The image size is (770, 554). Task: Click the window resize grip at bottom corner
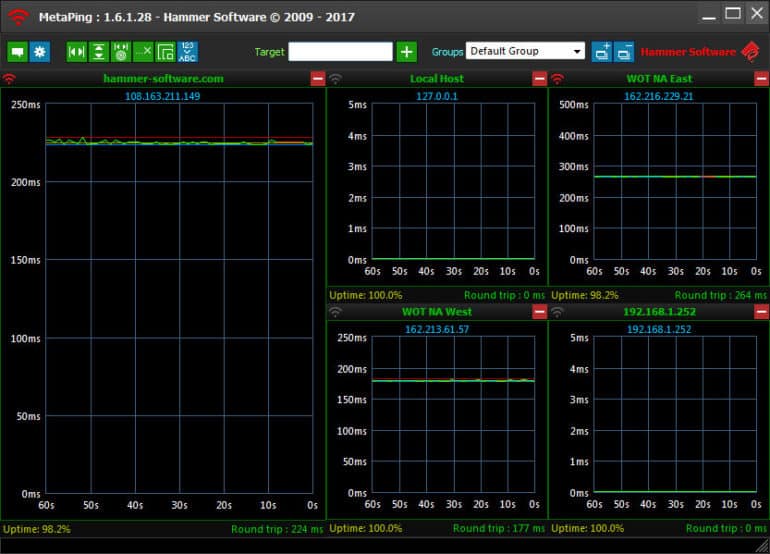[763, 546]
